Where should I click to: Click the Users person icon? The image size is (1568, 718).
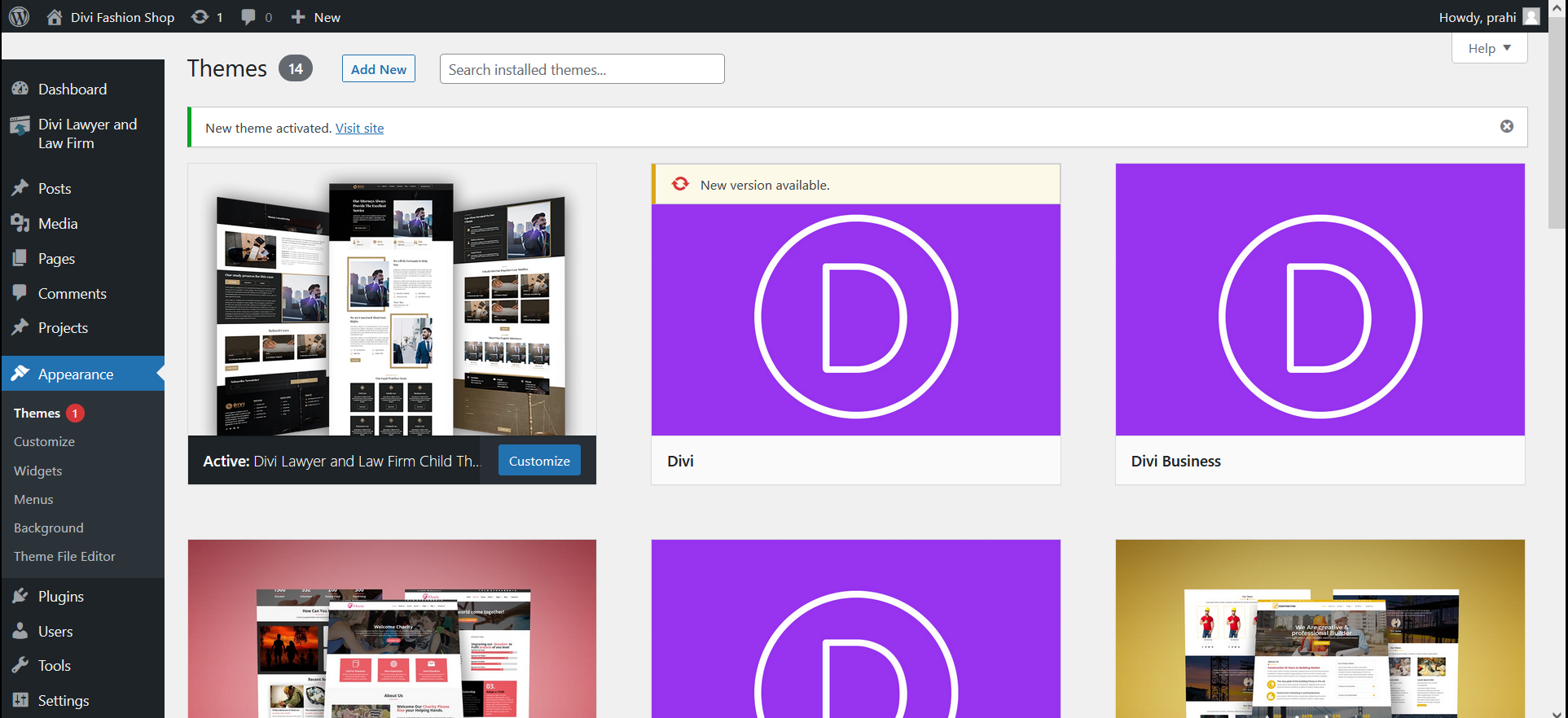click(x=20, y=631)
